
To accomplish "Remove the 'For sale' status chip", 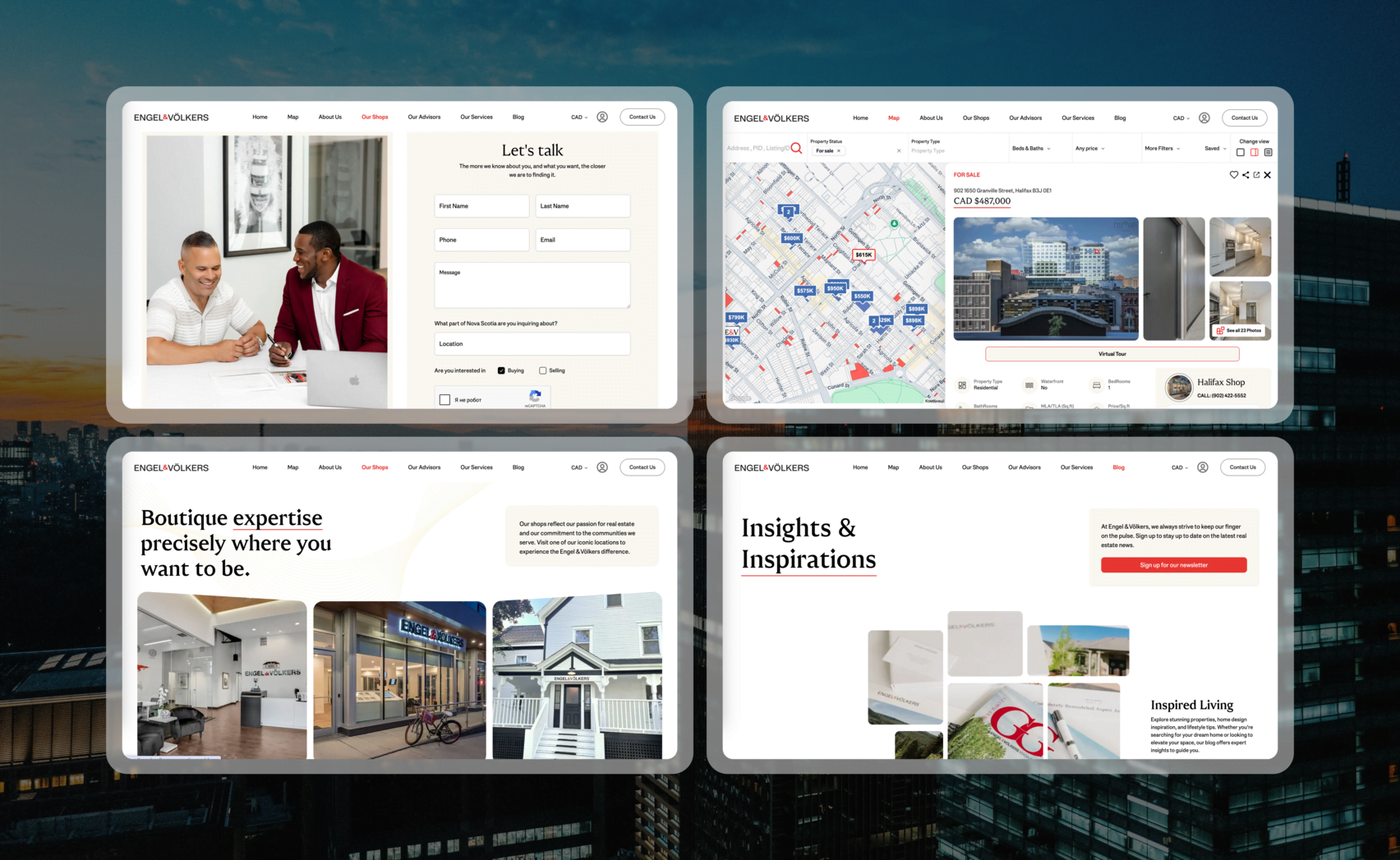I will [x=839, y=151].
